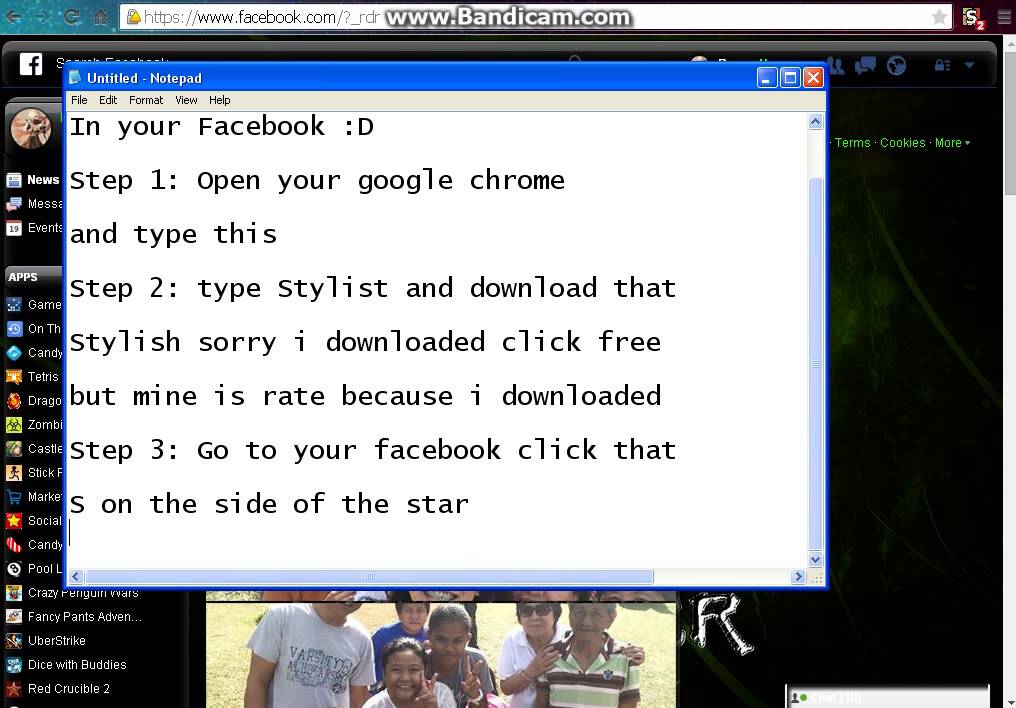
Task: Click the Games app icon in sidebar
Action: pos(14,304)
